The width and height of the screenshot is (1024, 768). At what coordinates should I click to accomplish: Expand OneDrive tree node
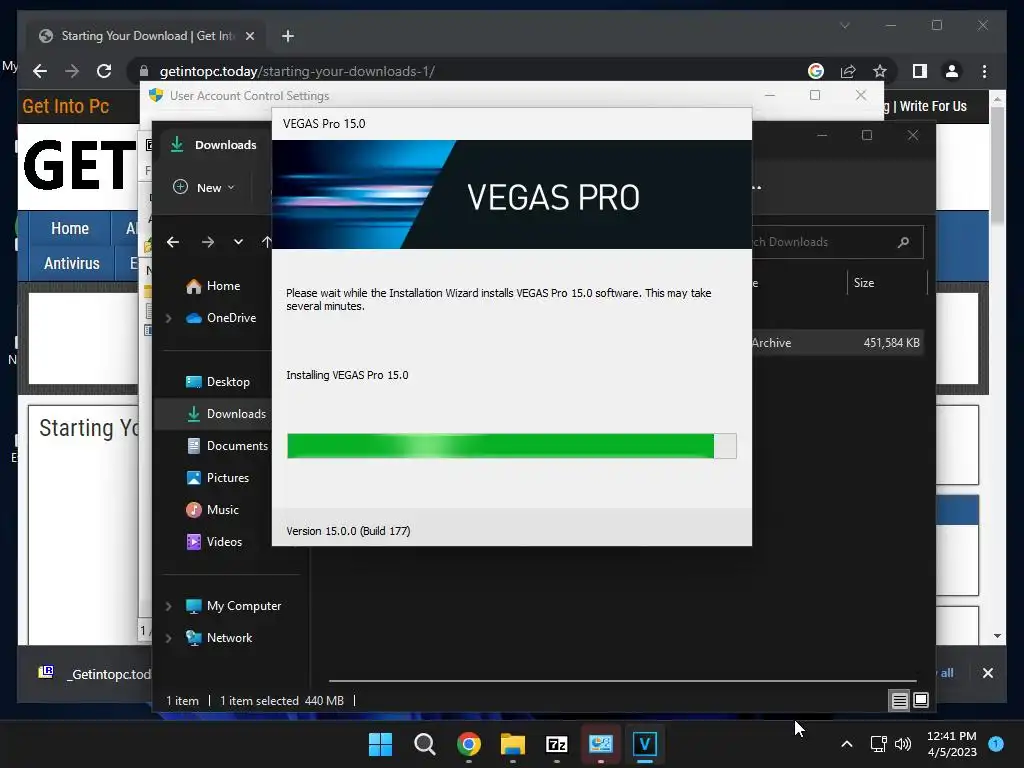click(x=168, y=318)
